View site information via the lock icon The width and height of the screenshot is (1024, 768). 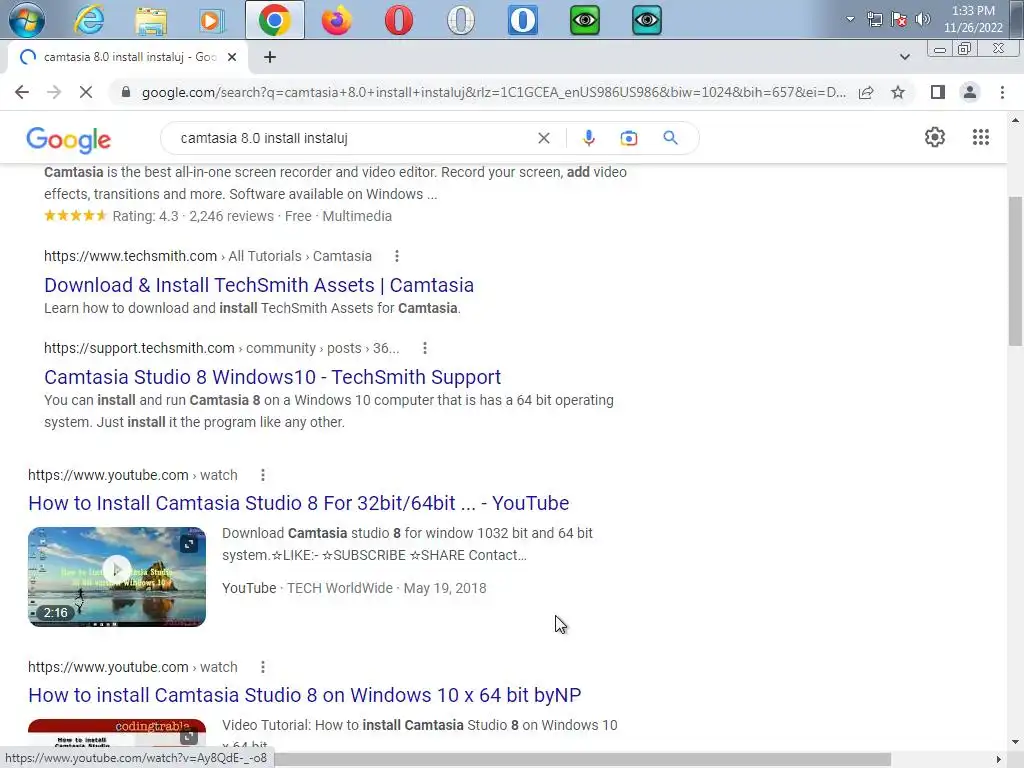(126, 92)
